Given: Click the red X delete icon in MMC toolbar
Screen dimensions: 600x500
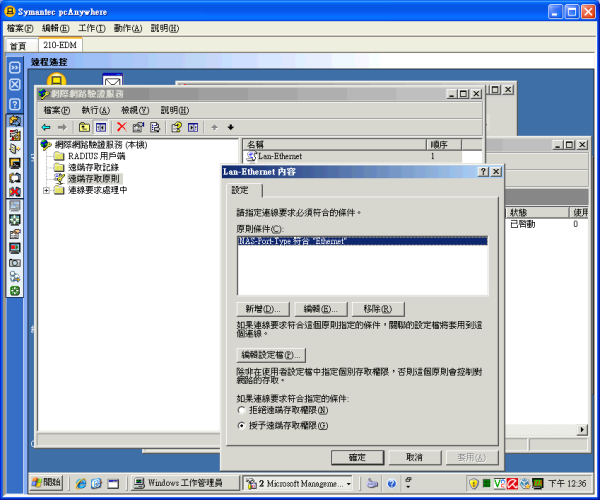Looking at the screenshot, I should point(121,127).
